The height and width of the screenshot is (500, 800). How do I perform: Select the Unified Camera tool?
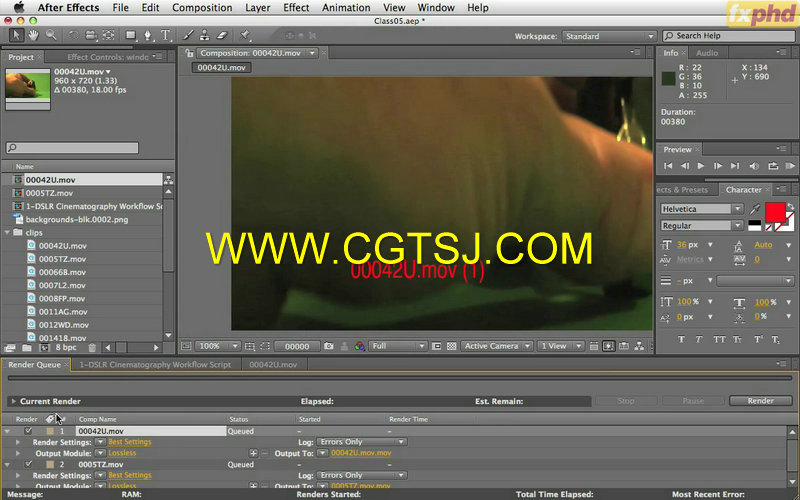click(91, 35)
